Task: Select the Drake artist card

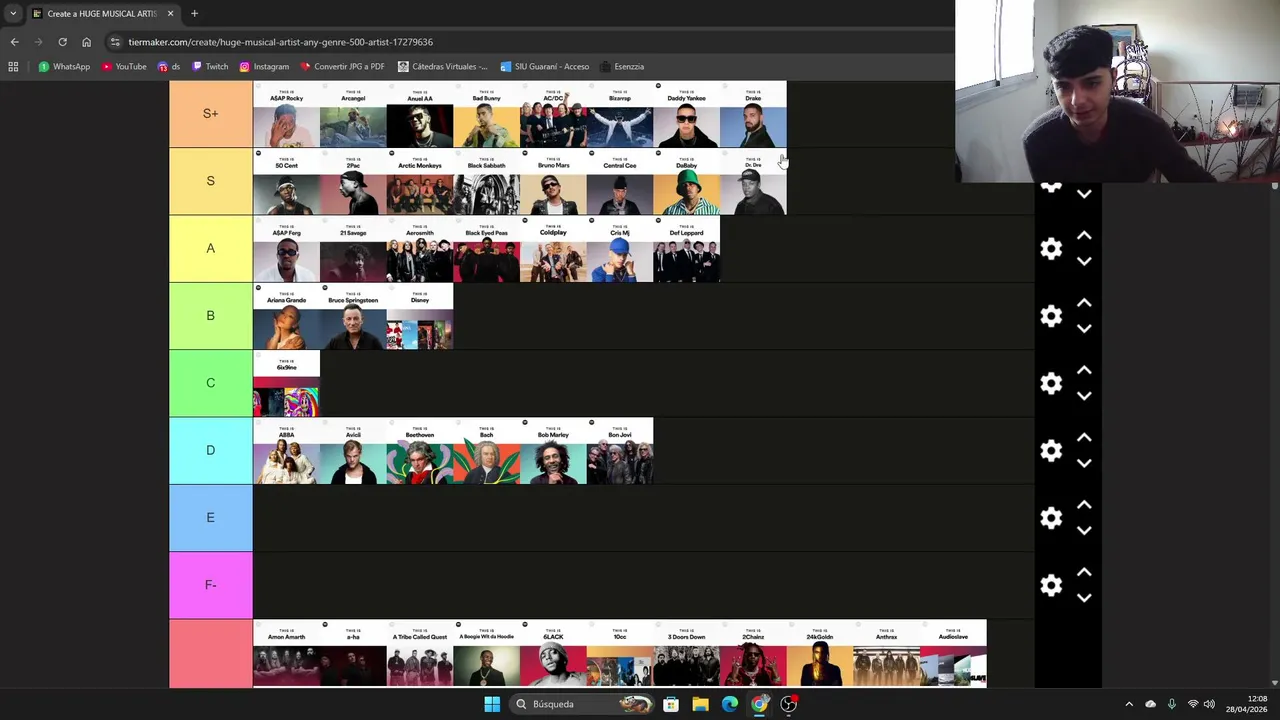Action: click(753, 114)
